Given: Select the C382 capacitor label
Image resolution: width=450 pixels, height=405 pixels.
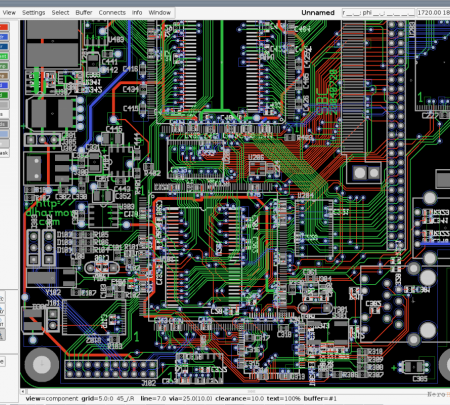Looking at the screenshot, I should [x=63, y=197].
